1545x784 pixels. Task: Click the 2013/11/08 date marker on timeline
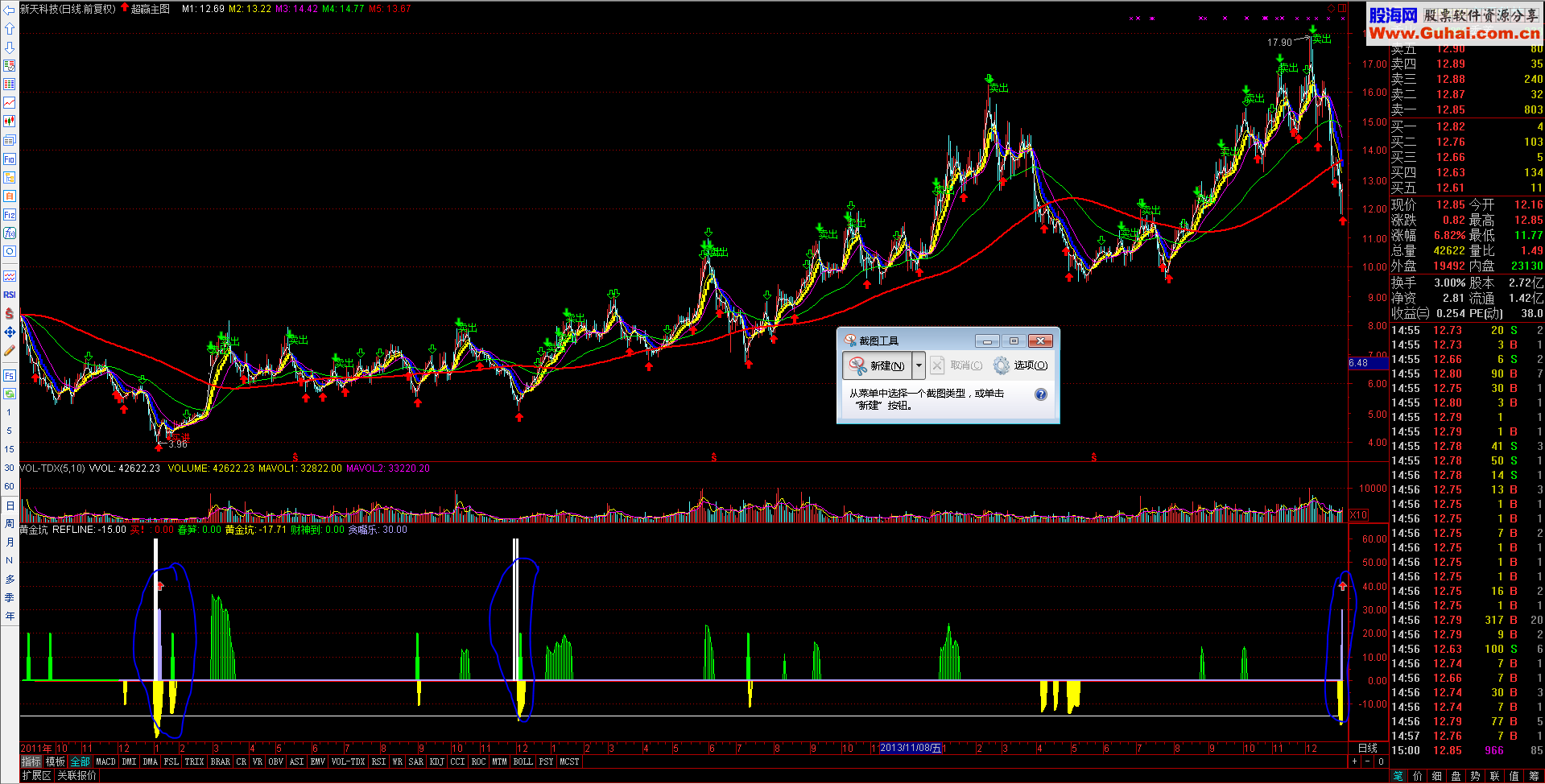pyautogui.click(x=911, y=748)
